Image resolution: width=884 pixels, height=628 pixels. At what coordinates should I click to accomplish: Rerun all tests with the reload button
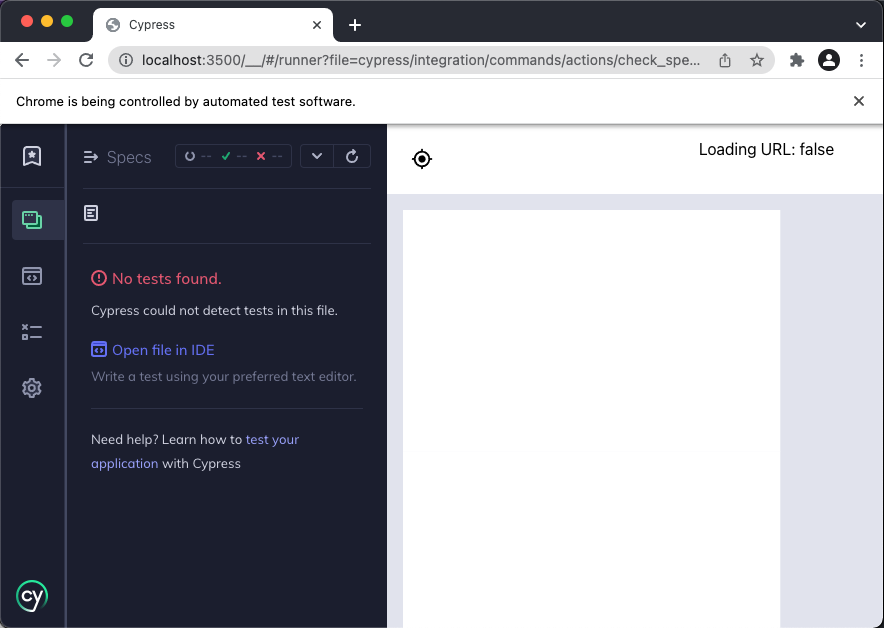[352, 156]
